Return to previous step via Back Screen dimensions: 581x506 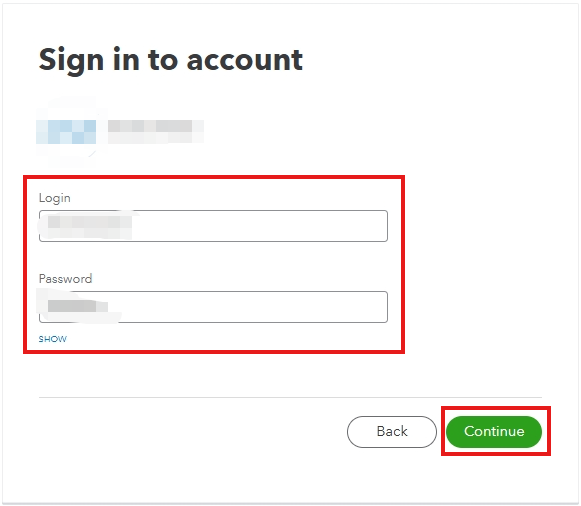tap(392, 432)
